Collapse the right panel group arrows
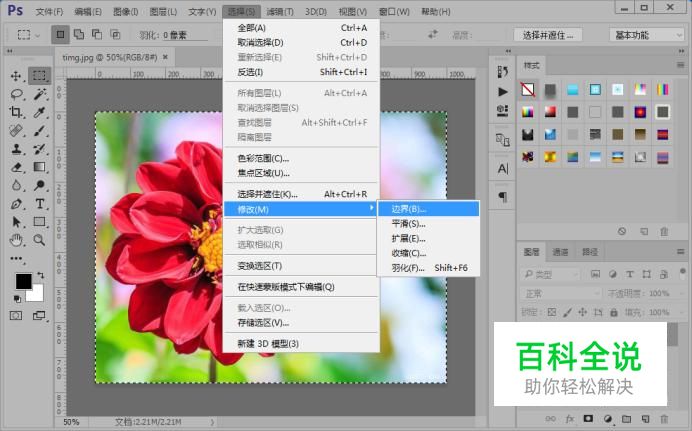Screen dimensions: 692x431 [x=681, y=52]
